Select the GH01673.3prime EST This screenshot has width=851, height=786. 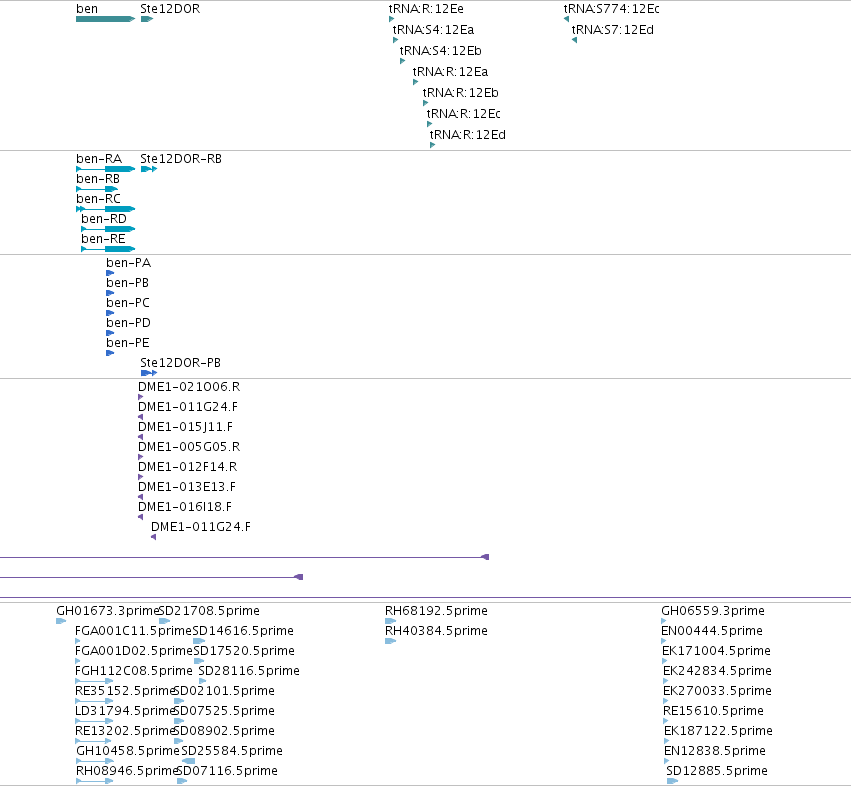pos(61,621)
